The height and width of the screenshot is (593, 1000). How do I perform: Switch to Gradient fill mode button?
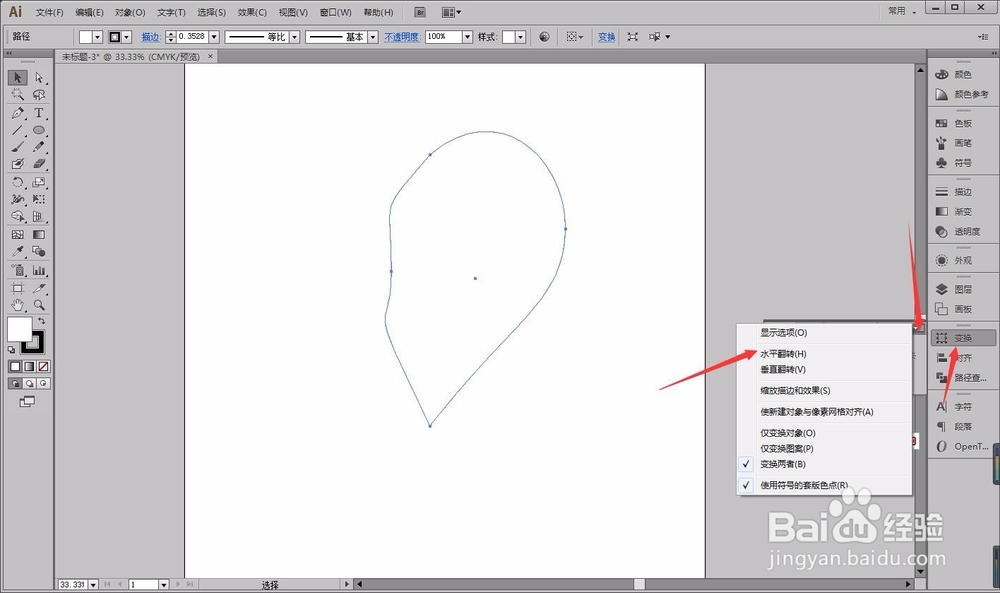[x=29, y=367]
